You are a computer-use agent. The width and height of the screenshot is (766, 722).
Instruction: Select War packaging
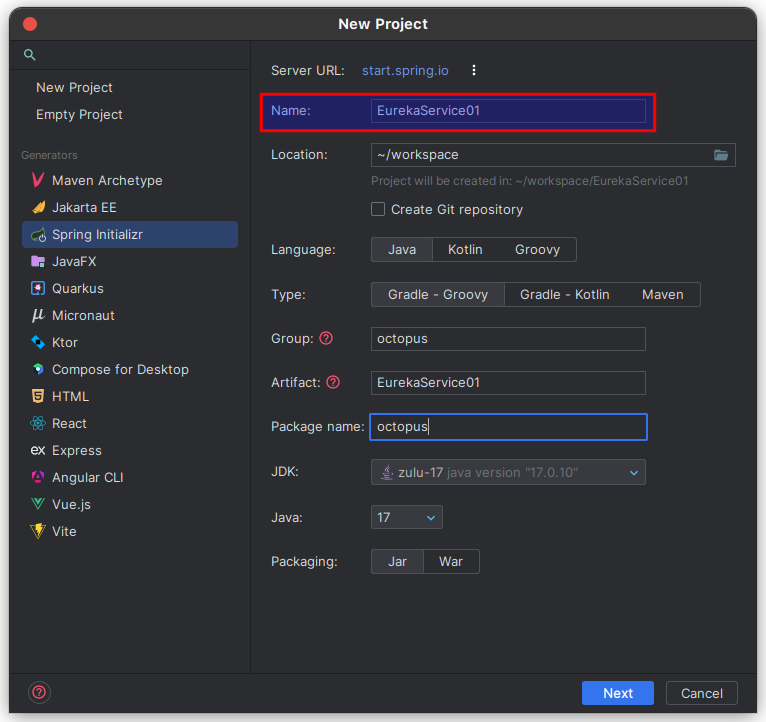pos(451,562)
